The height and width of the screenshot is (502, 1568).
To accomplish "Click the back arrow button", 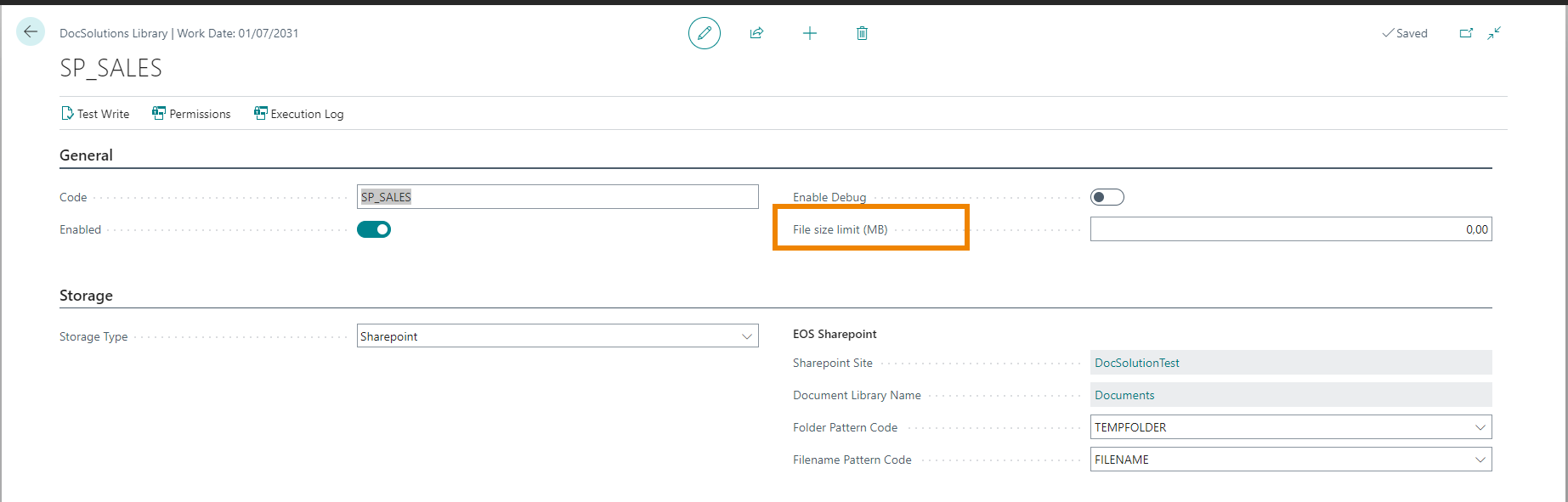I will click(31, 32).
